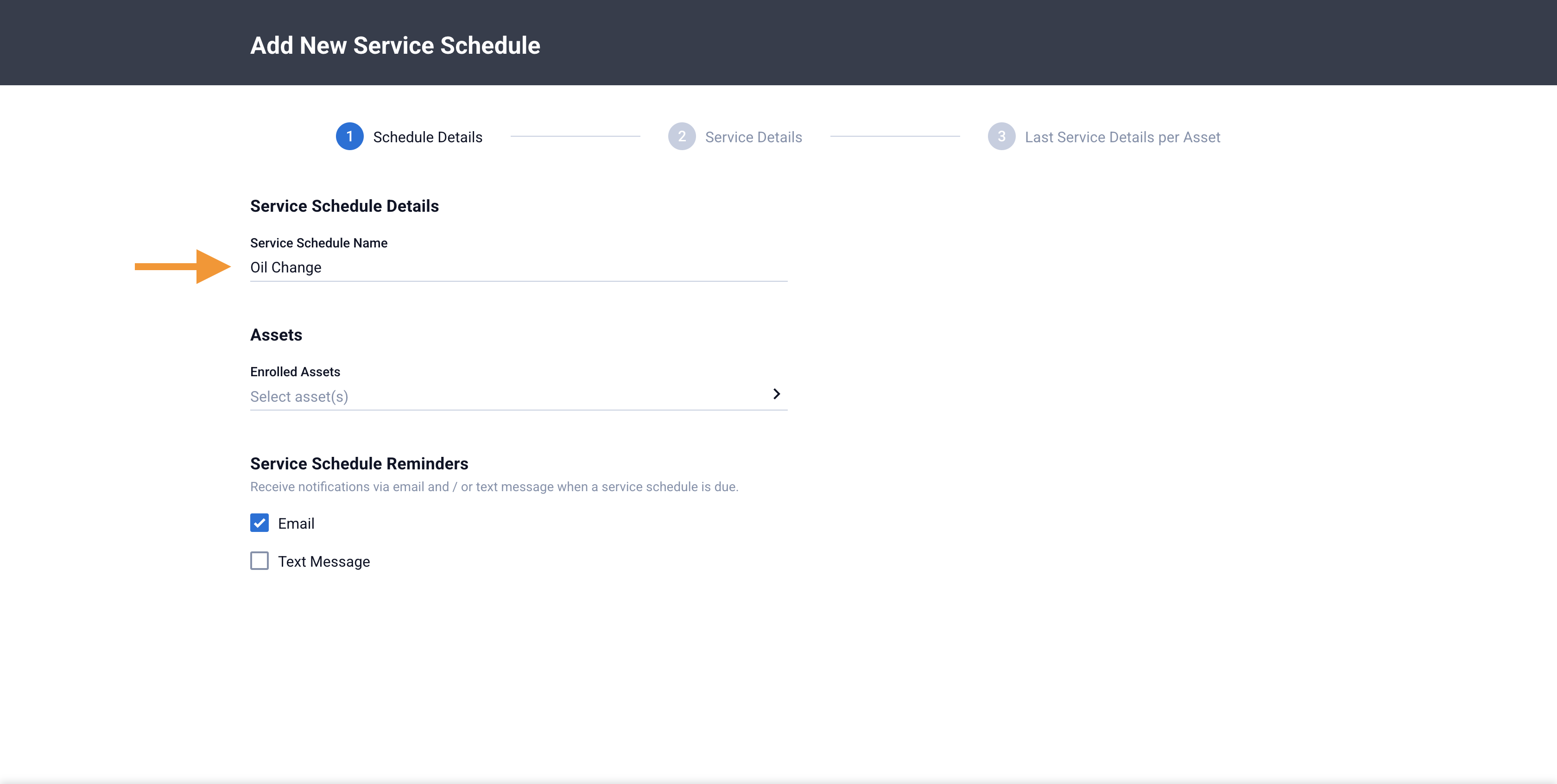Image resolution: width=1557 pixels, height=784 pixels.
Task: Click the reminder notifications description text
Action: [494, 487]
